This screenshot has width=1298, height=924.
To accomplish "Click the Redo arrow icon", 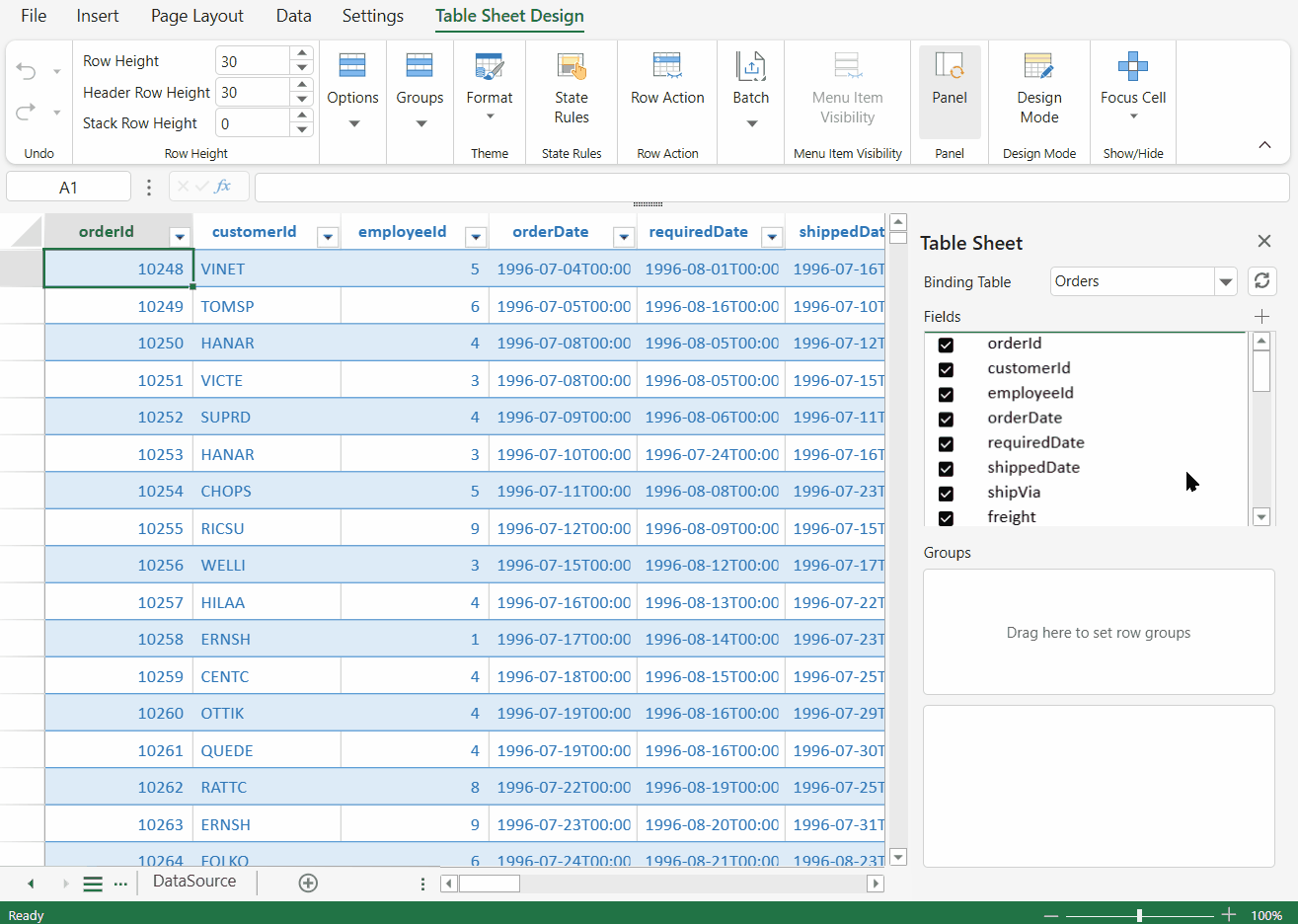I will click(x=27, y=112).
